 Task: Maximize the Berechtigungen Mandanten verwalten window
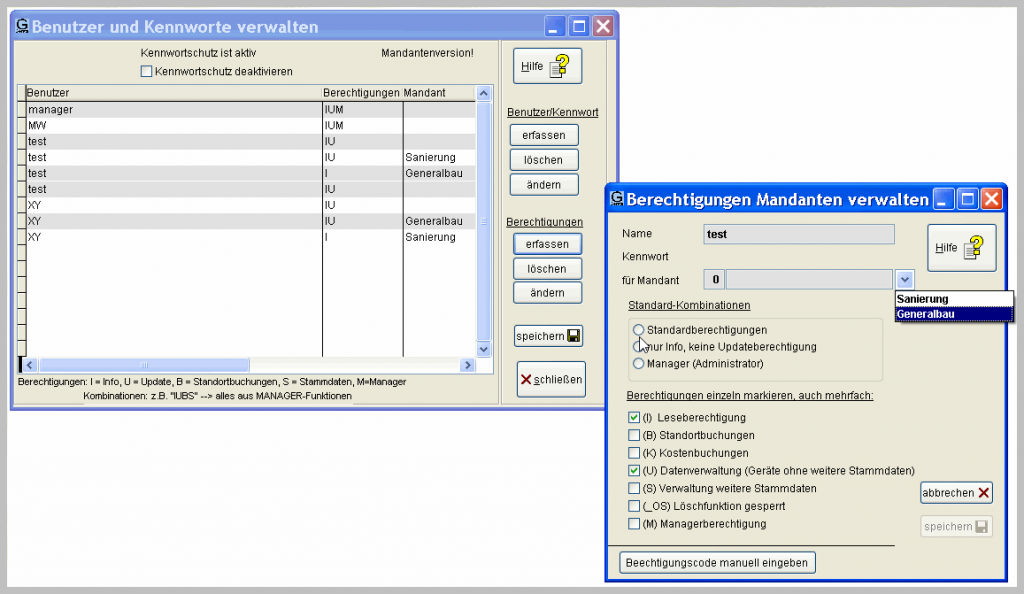pos(967,199)
